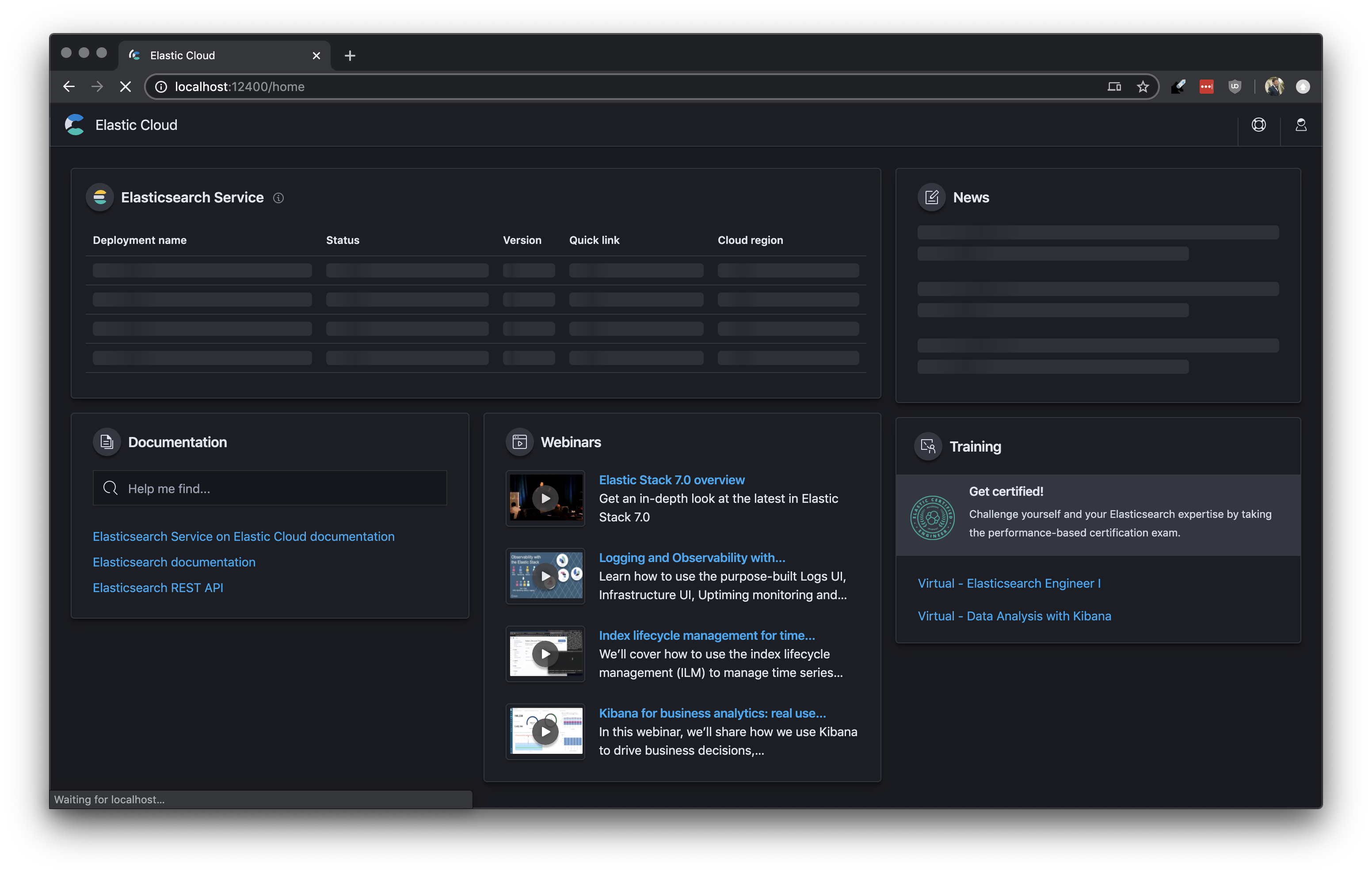Click the Elastic Certified Engineer badge
Viewport: 1372px width, 874px height.
932,517
